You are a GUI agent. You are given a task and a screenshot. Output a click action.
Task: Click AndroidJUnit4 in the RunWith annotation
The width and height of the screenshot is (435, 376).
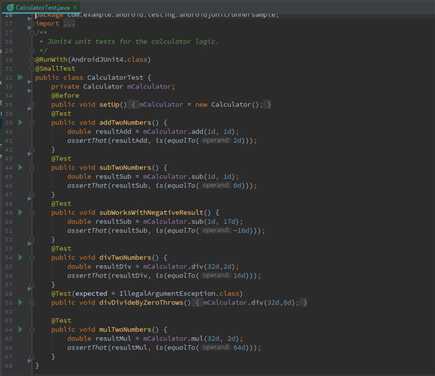[98, 60]
